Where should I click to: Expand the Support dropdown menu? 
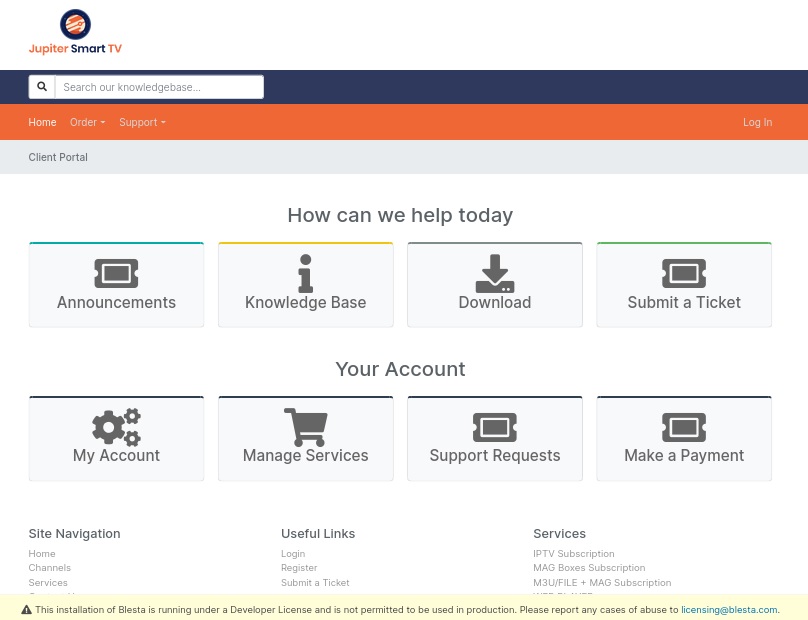(142, 122)
